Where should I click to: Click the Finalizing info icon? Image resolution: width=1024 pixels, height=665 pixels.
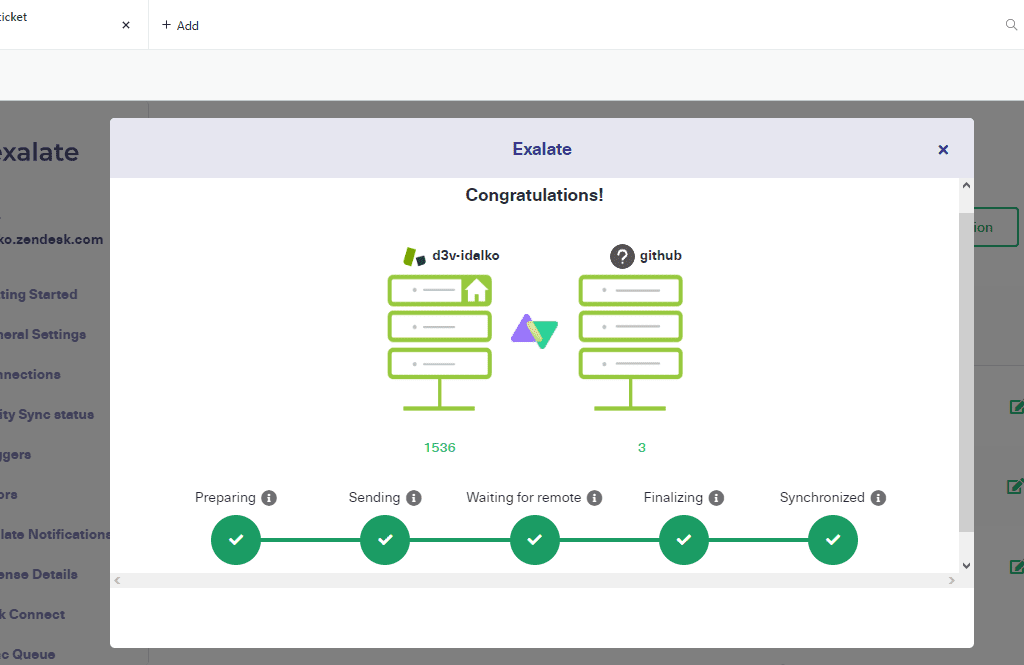click(x=716, y=498)
